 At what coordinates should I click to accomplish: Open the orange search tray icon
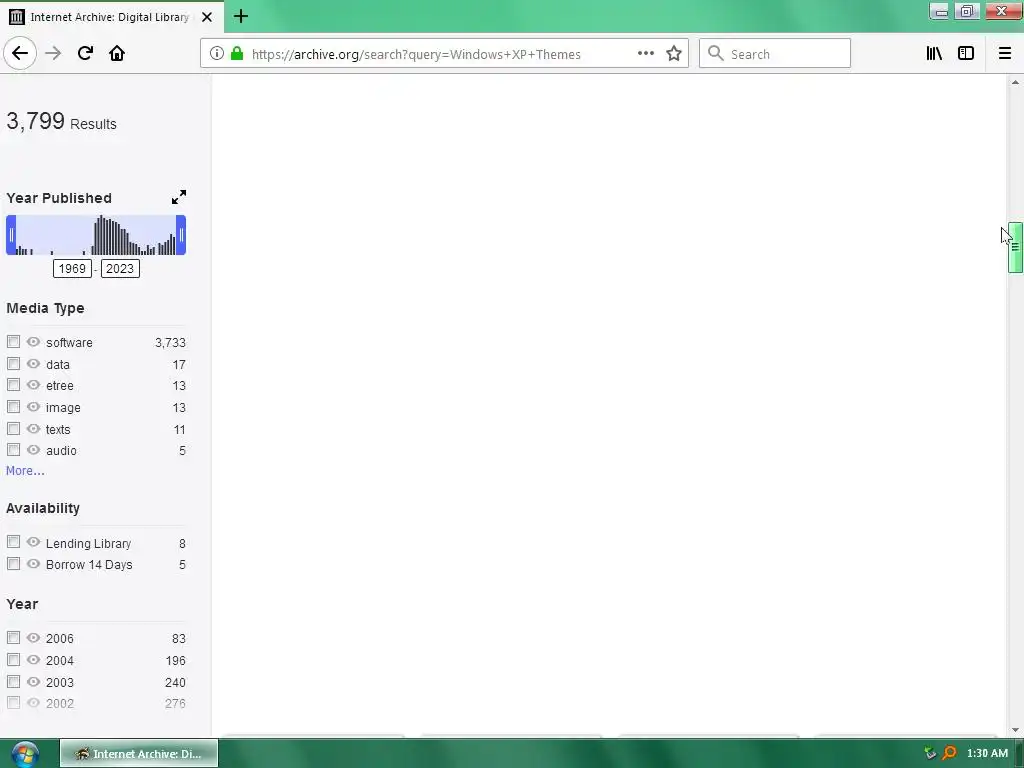(x=950, y=753)
